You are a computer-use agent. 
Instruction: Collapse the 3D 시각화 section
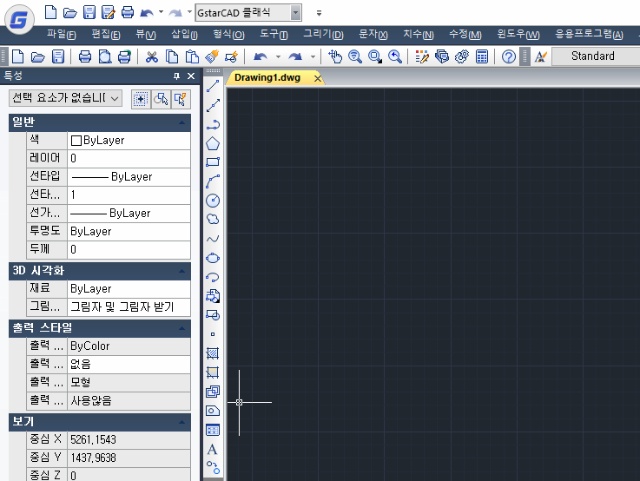pos(181,270)
